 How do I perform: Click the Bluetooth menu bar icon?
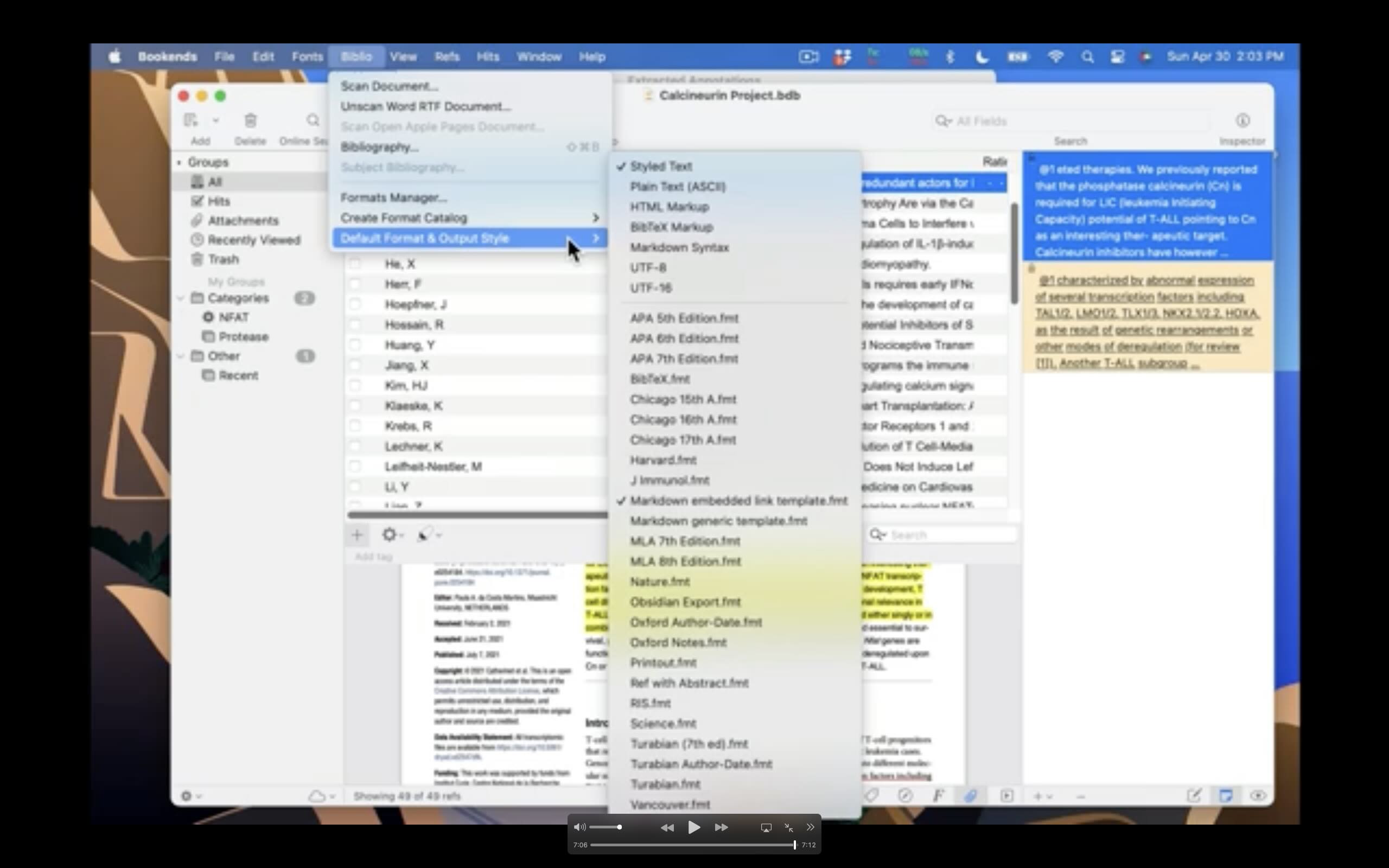tap(950, 57)
